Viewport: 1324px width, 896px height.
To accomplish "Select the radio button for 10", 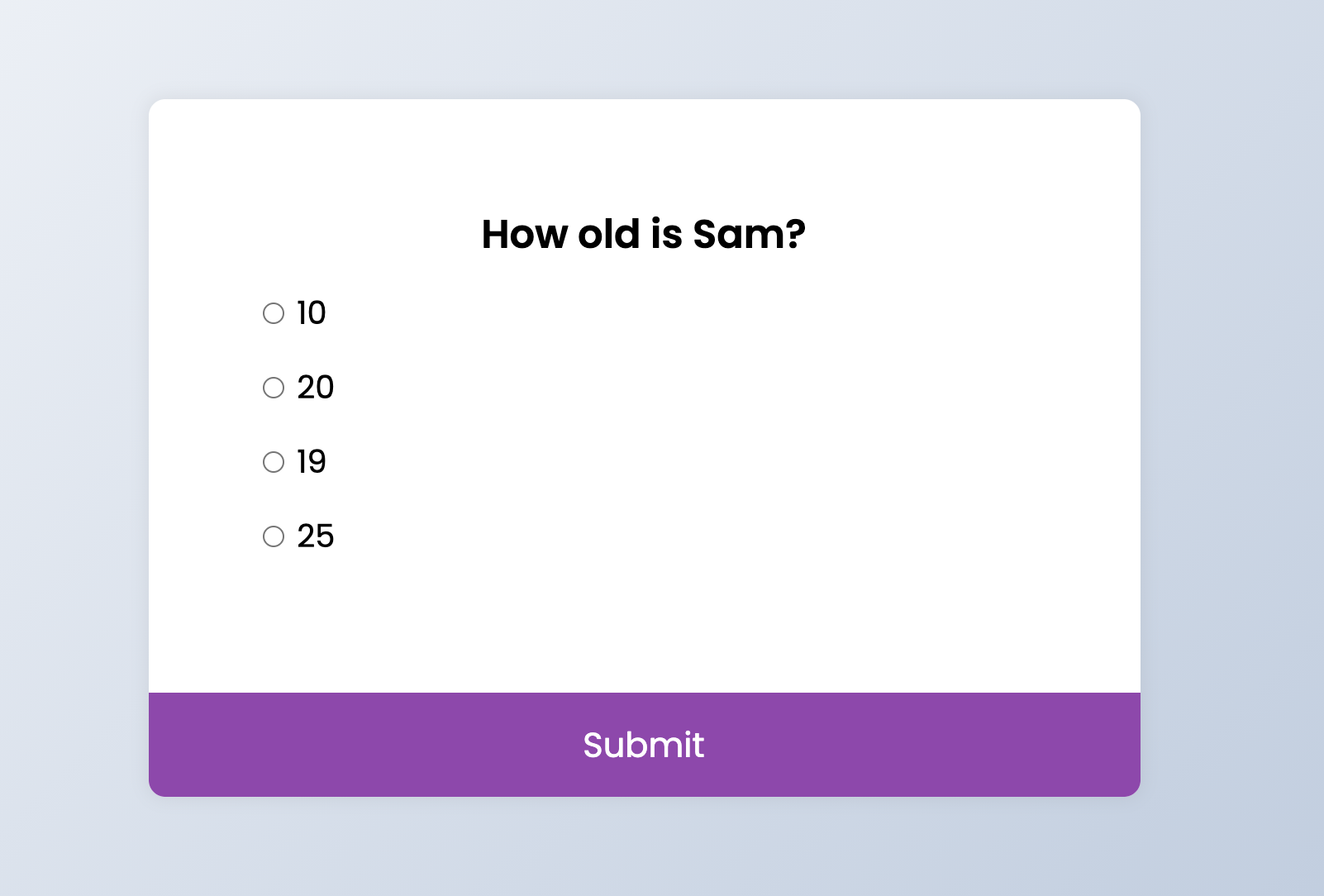I will coord(274,313).
